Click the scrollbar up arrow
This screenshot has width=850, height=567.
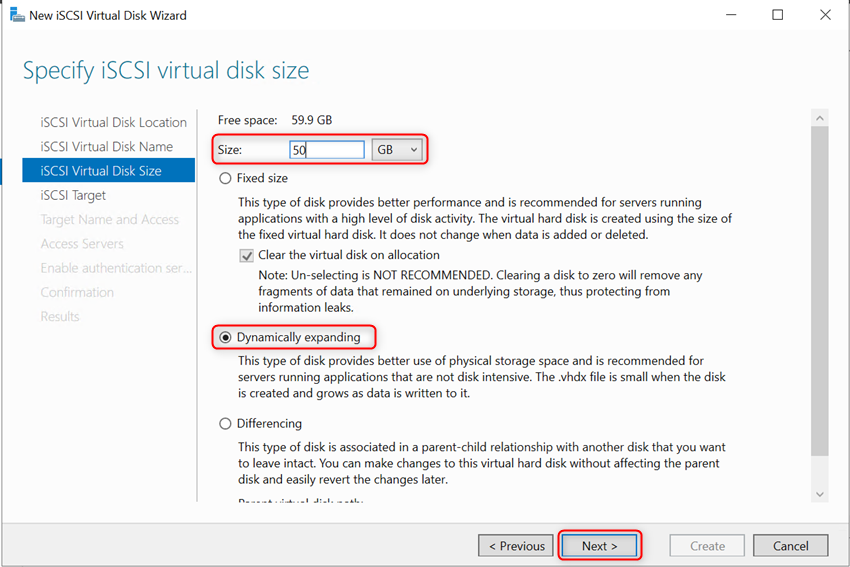pos(820,118)
